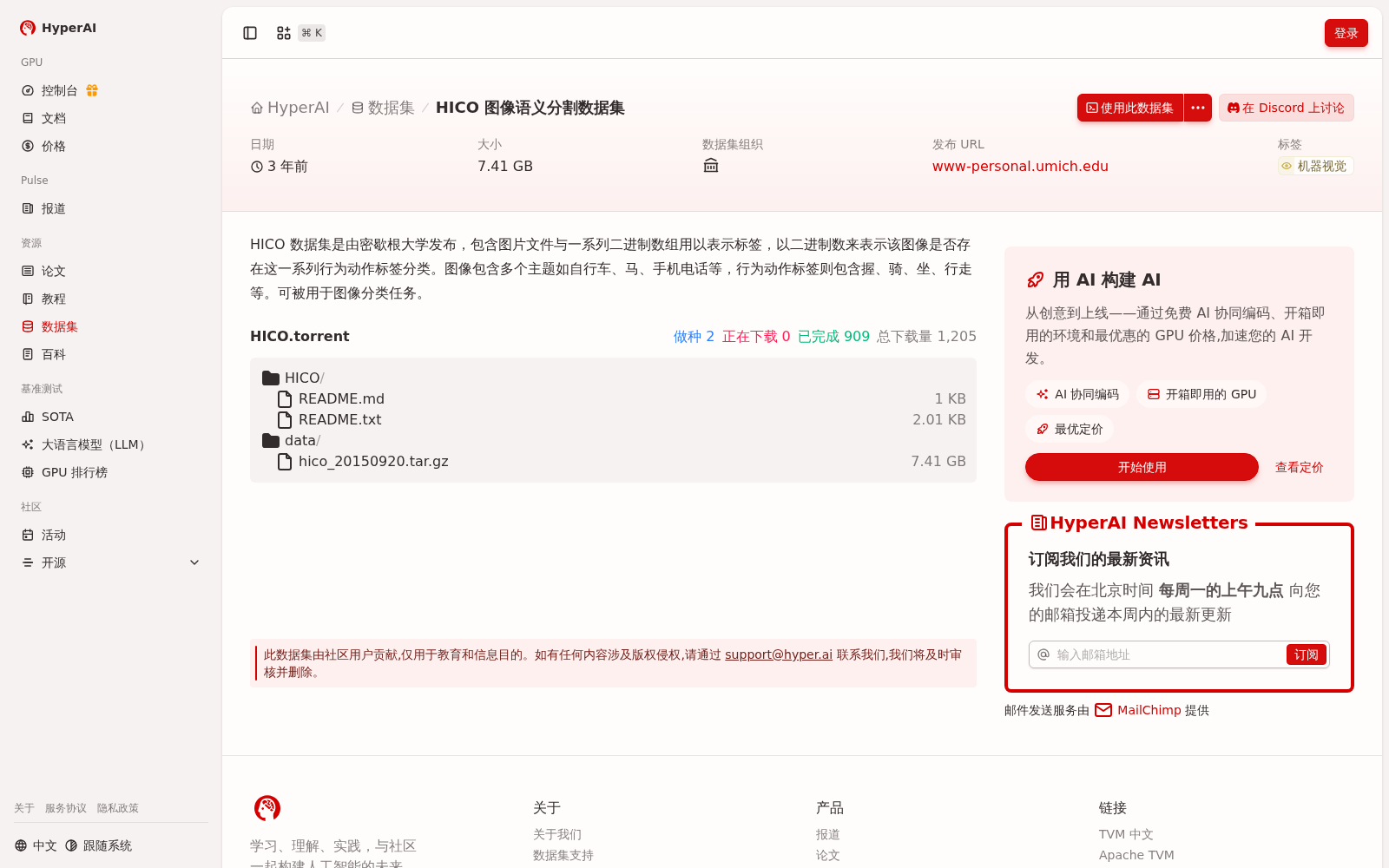Click 使用此数据集 button
This screenshot has height=868, width=1389.
[x=1130, y=108]
